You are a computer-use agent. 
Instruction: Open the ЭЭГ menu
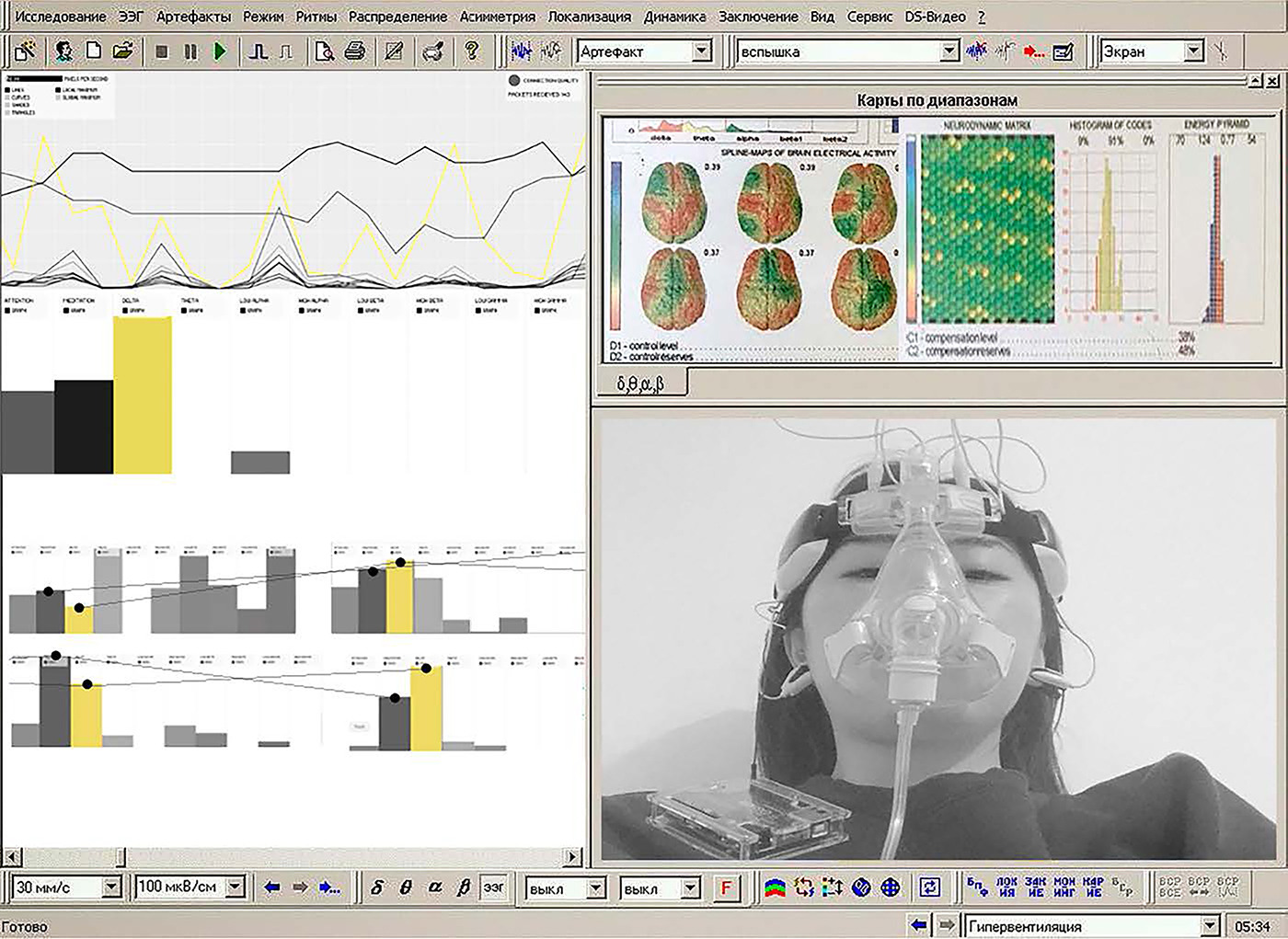132,17
